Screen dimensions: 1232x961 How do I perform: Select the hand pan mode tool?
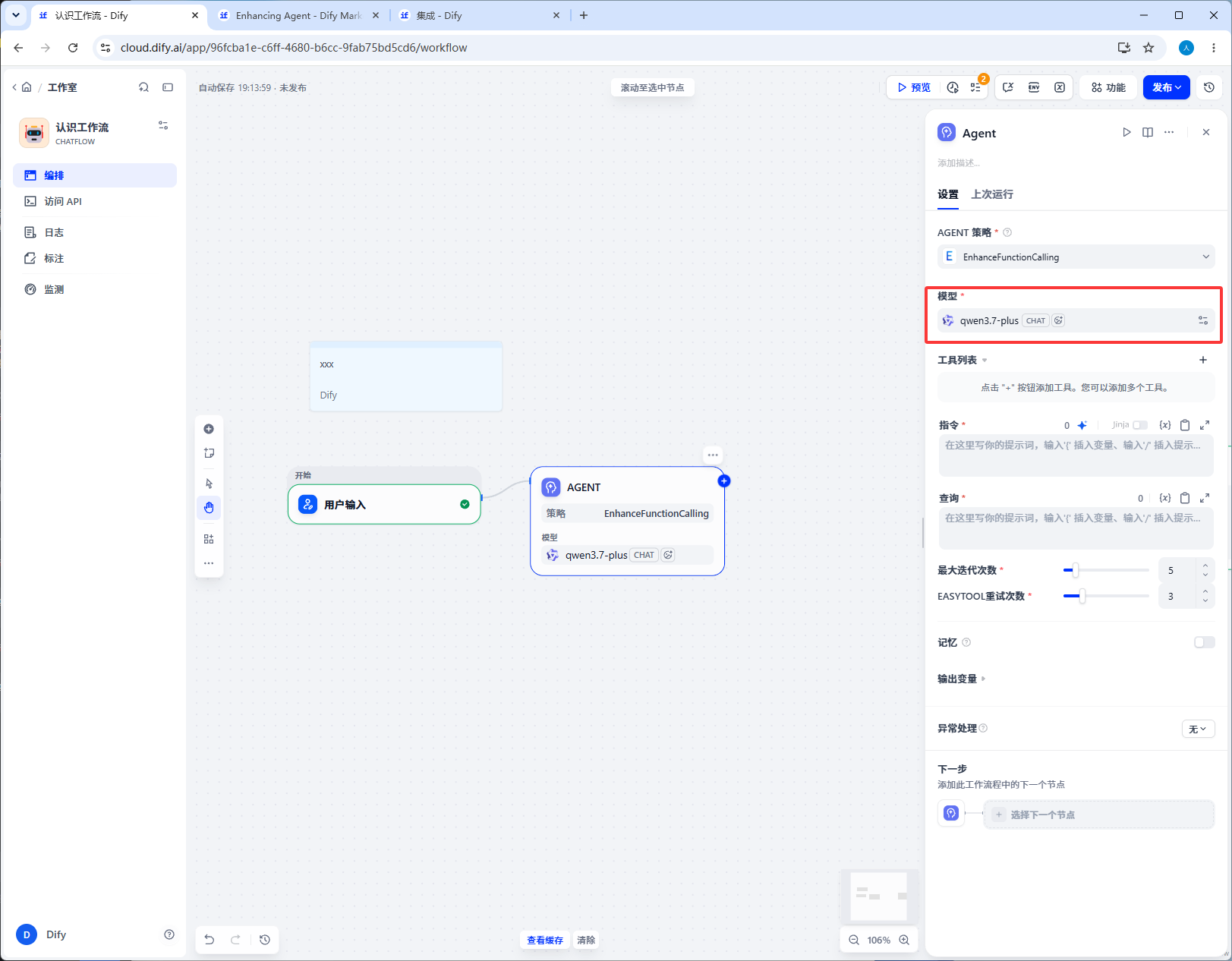tap(209, 508)
